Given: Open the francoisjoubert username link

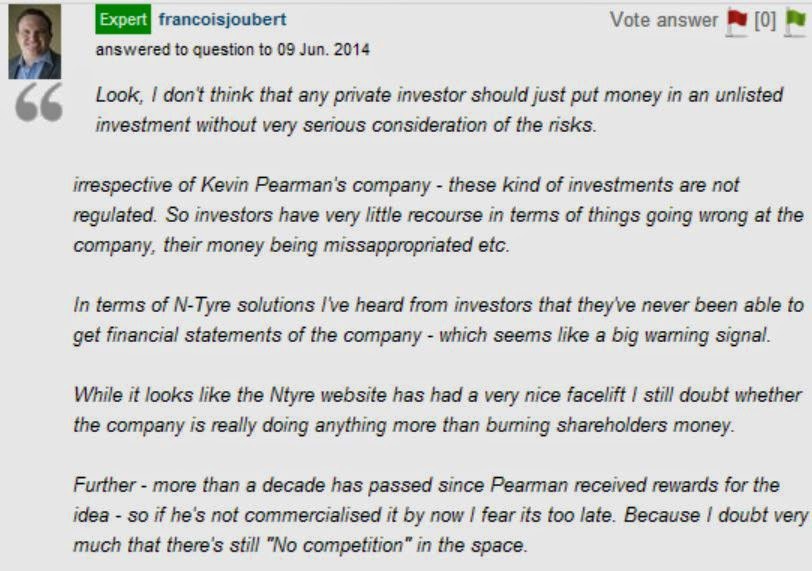Looking at the screenshot, I should (222, 20).
